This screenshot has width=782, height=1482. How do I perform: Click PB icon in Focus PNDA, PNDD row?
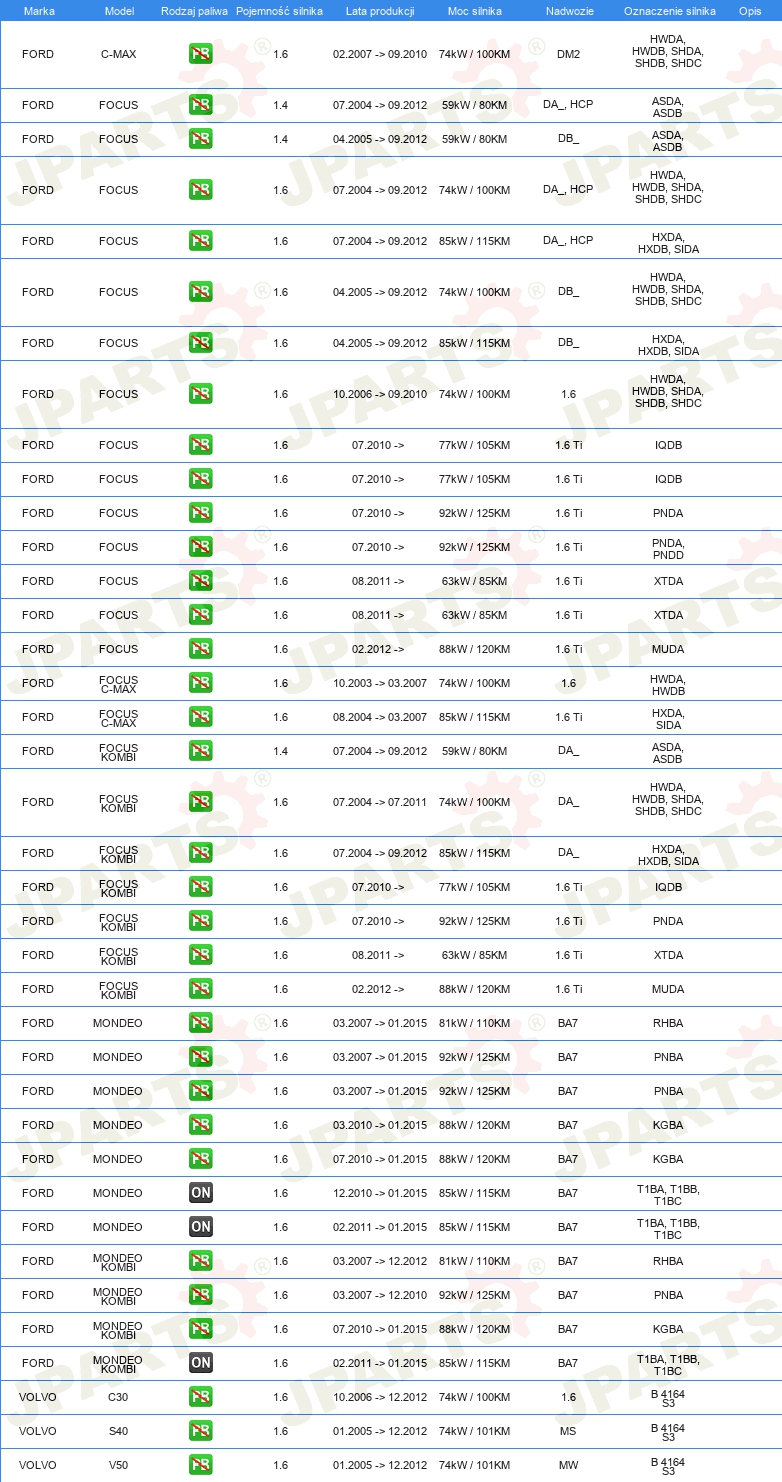click(201, 547)
